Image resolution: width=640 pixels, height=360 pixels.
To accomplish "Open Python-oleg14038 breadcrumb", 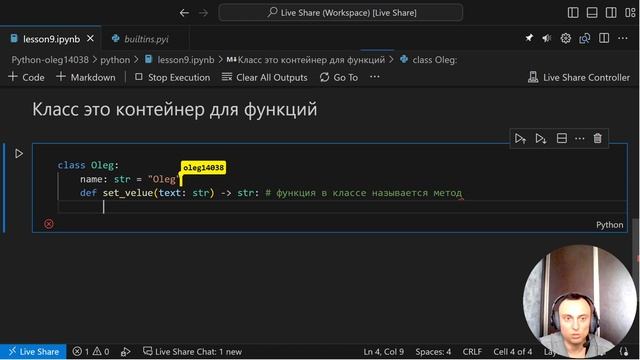I will [x=50, y=60].
